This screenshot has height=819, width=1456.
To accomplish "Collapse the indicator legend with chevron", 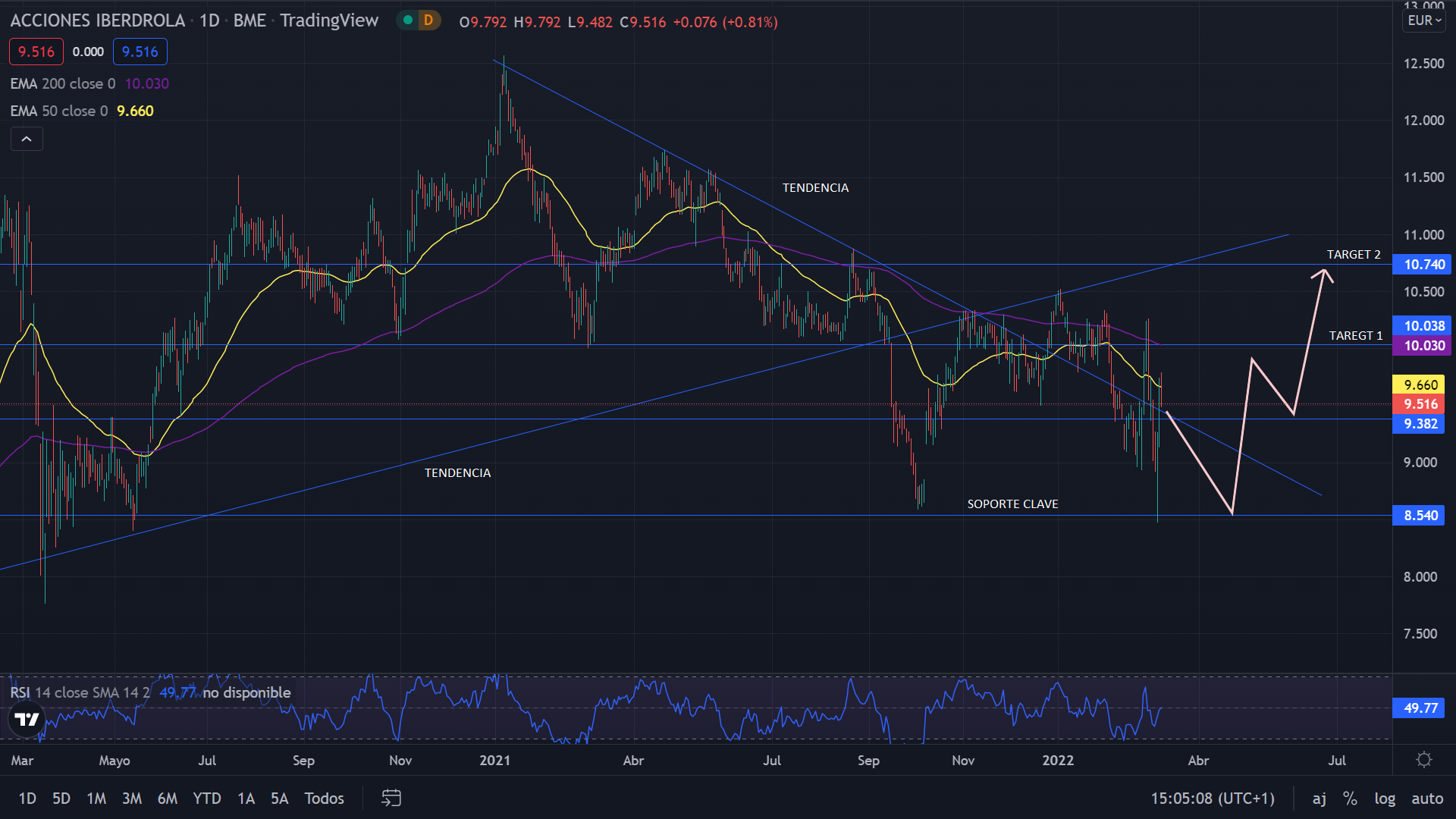I will (x=27, y=139).
